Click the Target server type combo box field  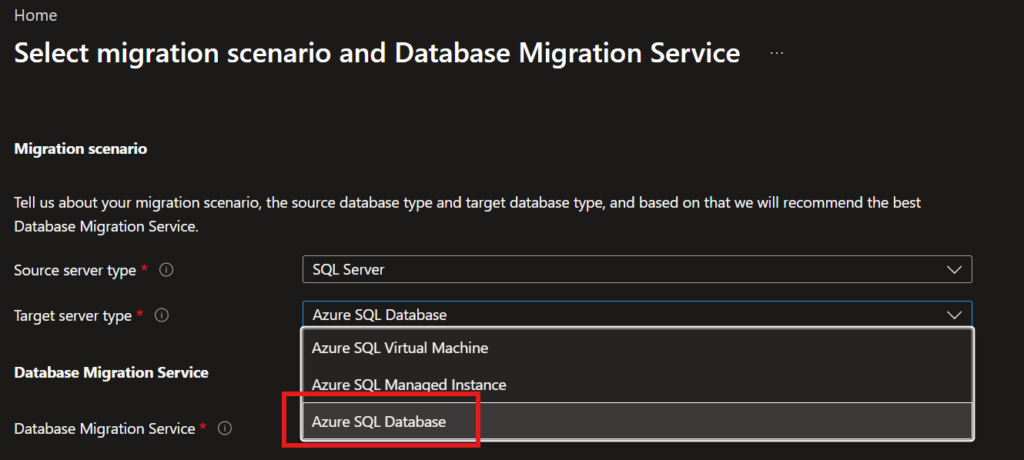click(x=620, y=315)
